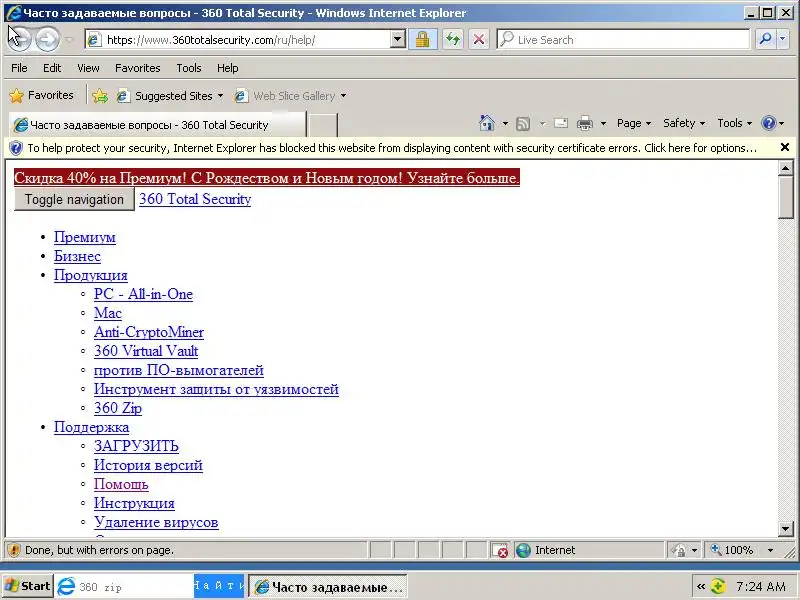Open the 360 Zip link
The width and height of the screenshot is (800, 600).
point(118,408)
